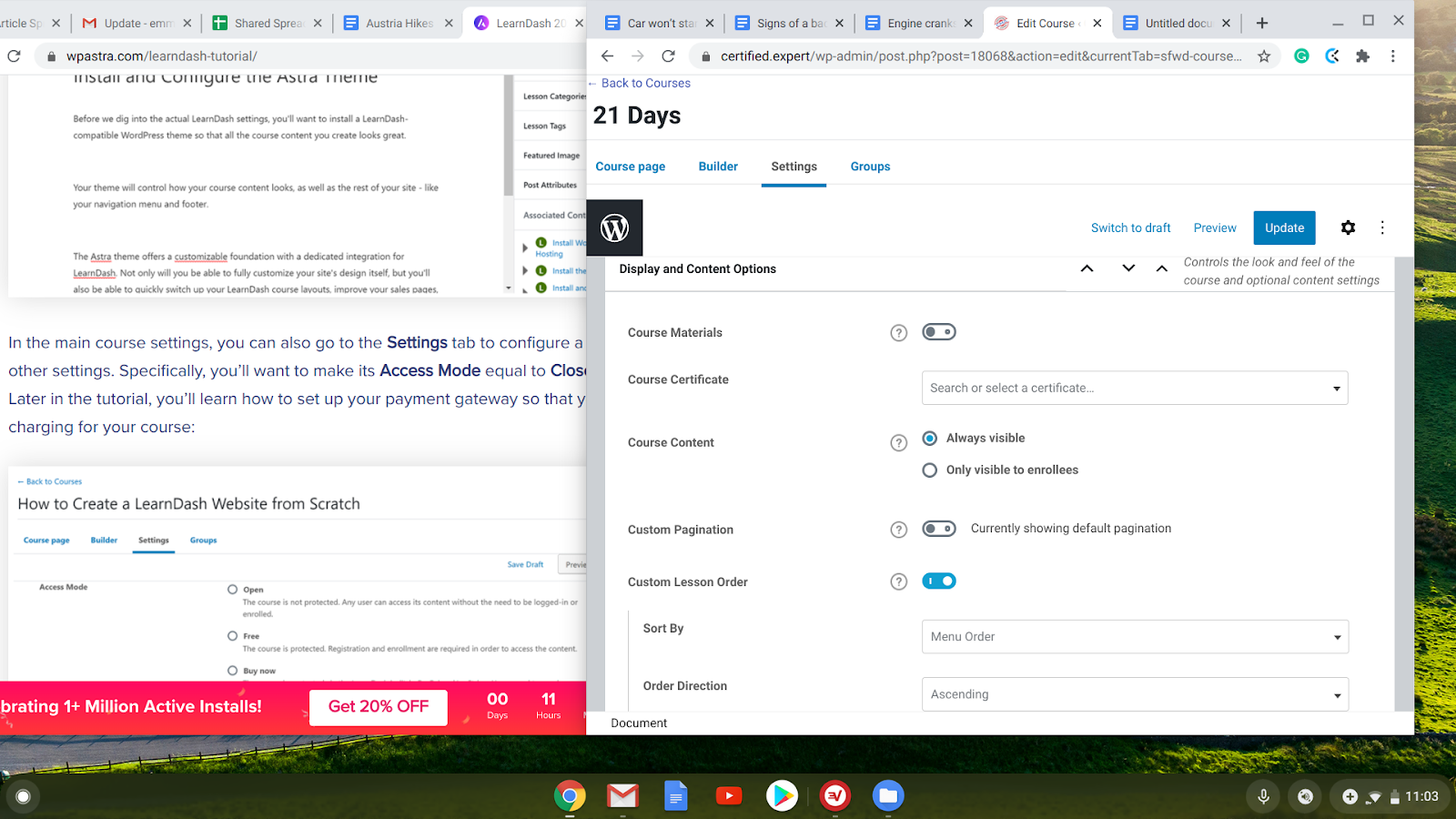Screen dimensions: 1456x819
Task: Open the Sort By Menu Order dropdown
Action: (1135, 637)
